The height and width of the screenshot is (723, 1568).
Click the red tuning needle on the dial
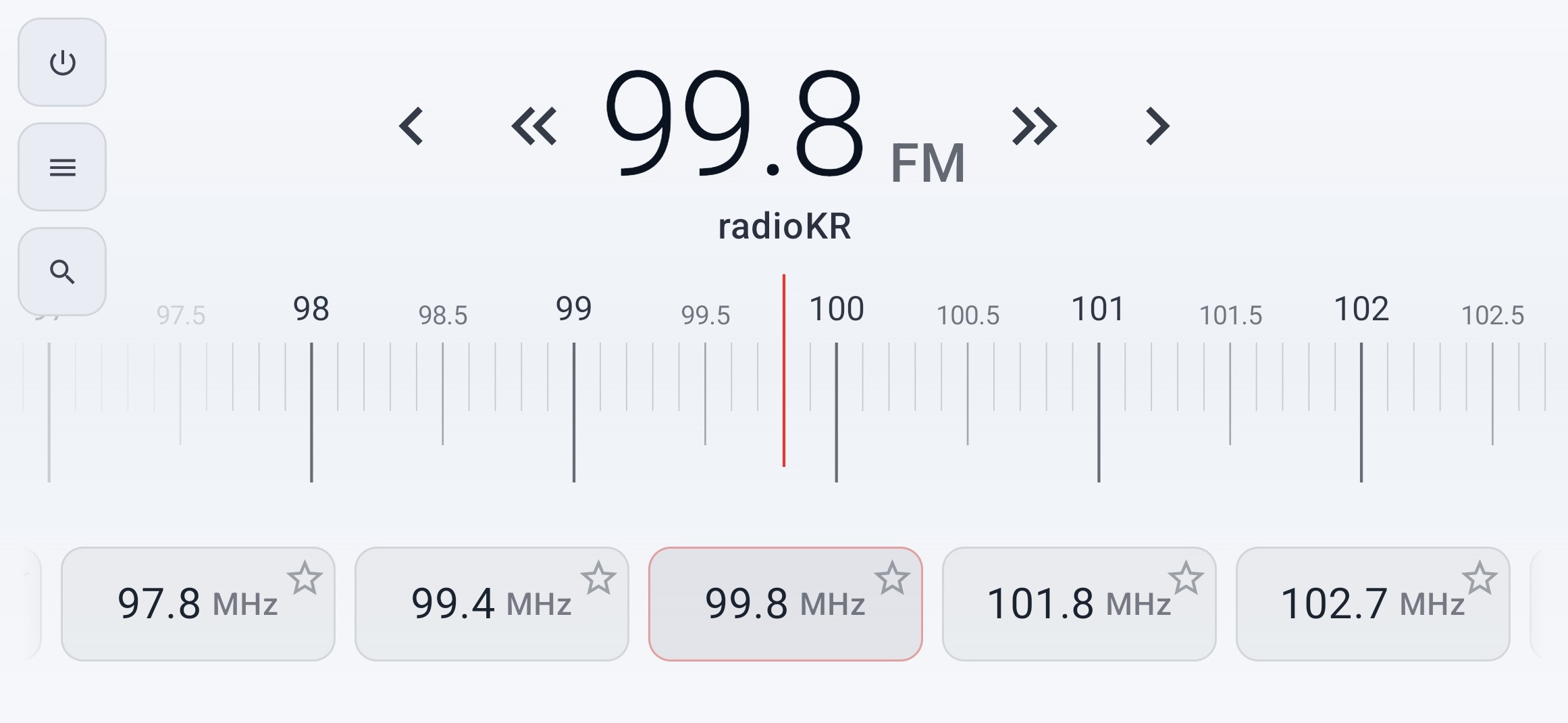click(x=784, y=370)
